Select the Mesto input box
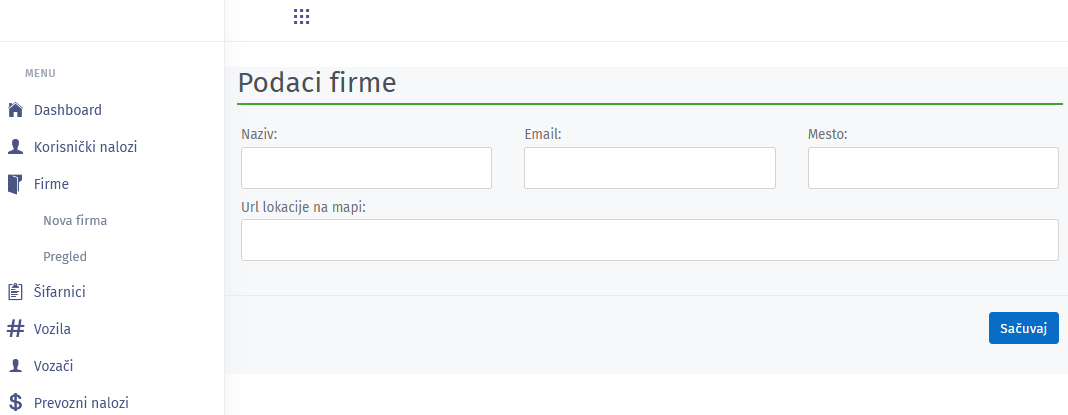Screen dimensions: 1068x415 [x=932, y=168]
